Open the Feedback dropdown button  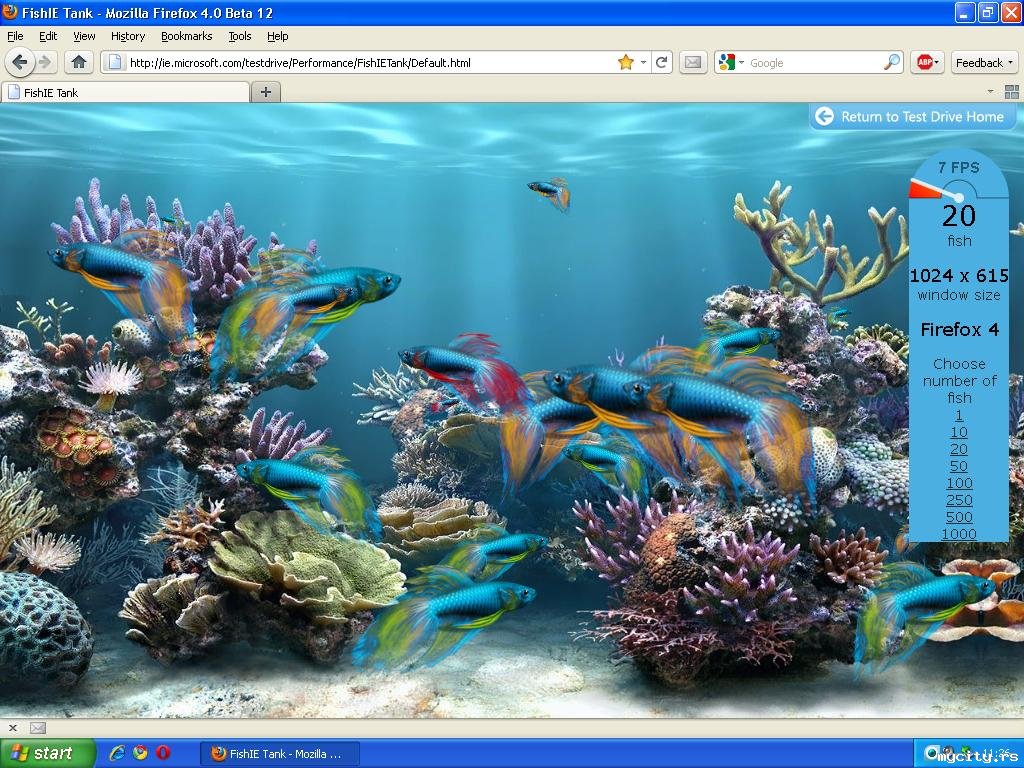tap(984, 62)
